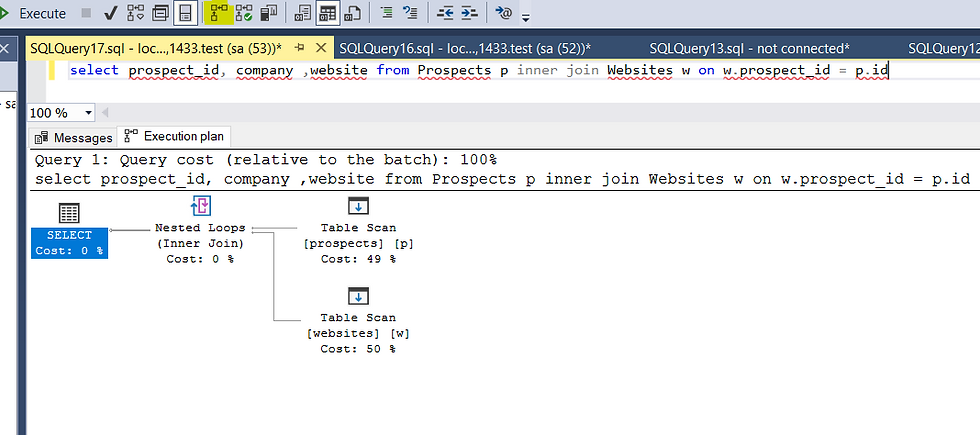Screen dimensions: 980x435
Task: Select Results to Grid output
Action: [328, 13]
